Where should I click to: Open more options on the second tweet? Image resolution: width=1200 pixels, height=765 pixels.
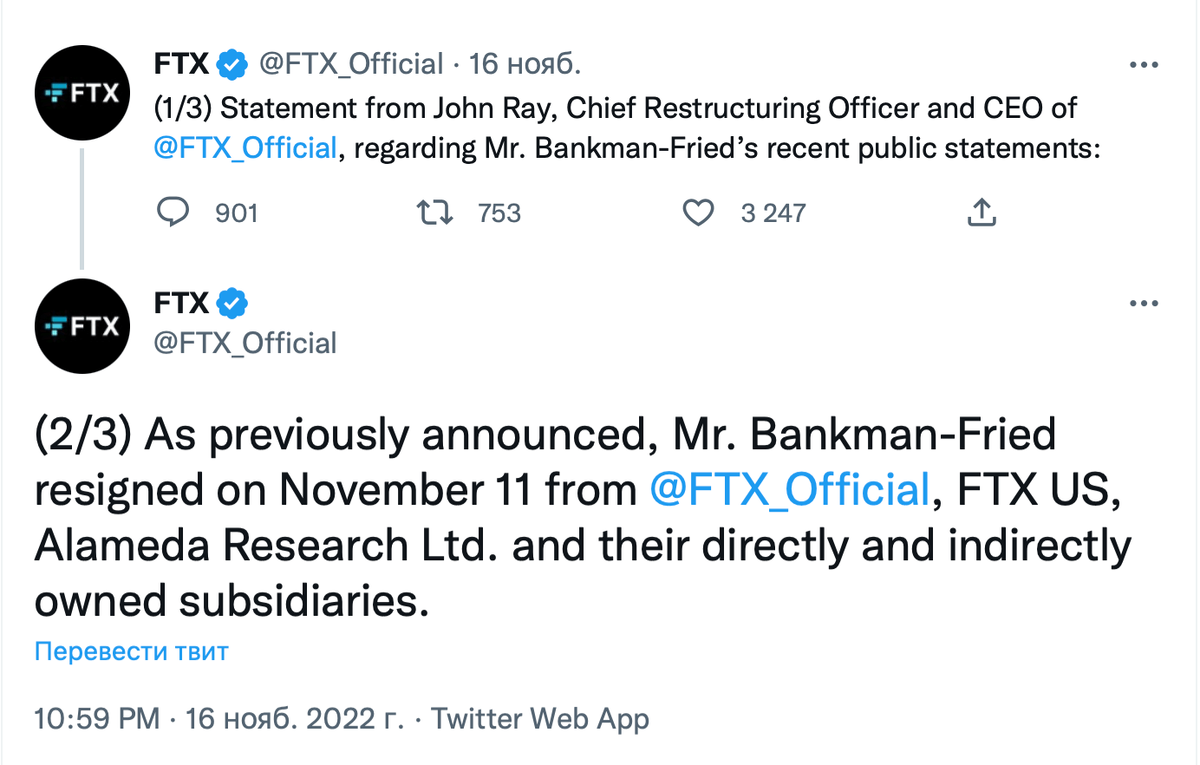(1142, 302)
